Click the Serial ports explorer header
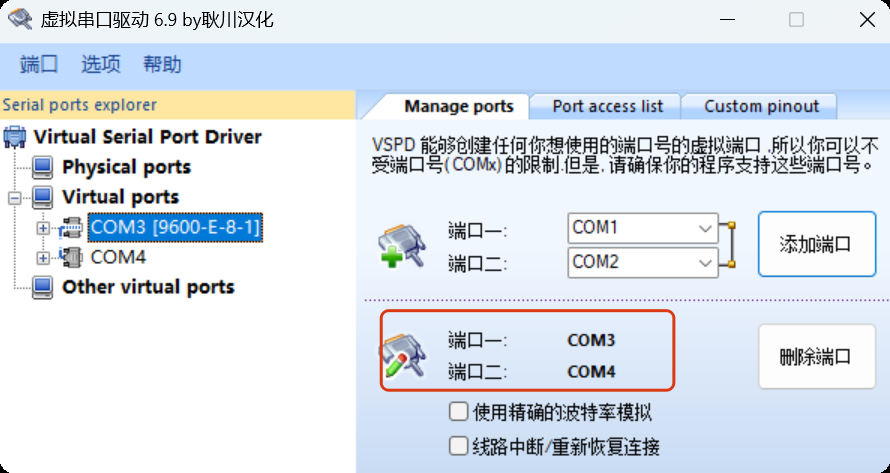 178,105
